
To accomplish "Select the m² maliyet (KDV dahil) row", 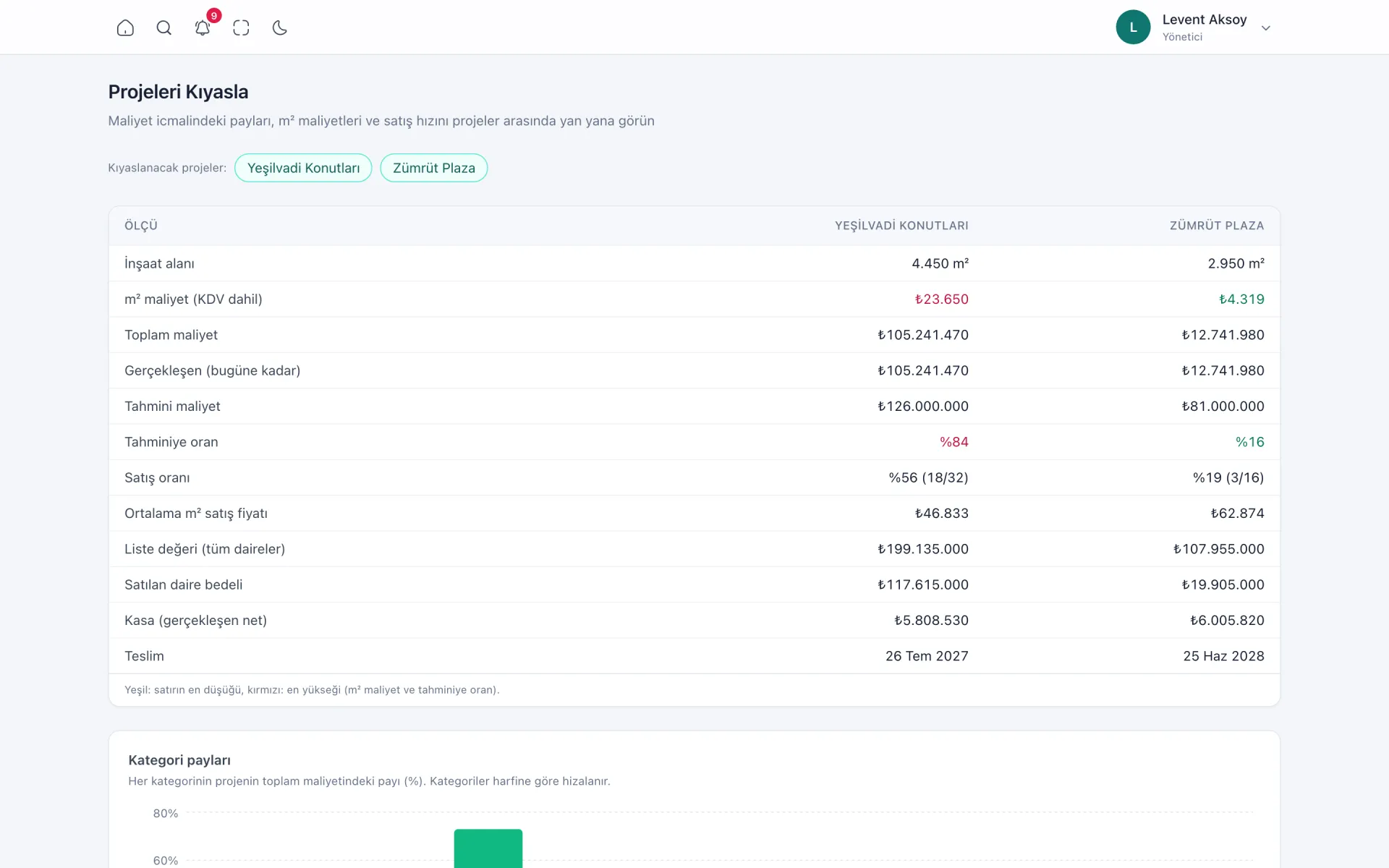I will pos(694,299).
